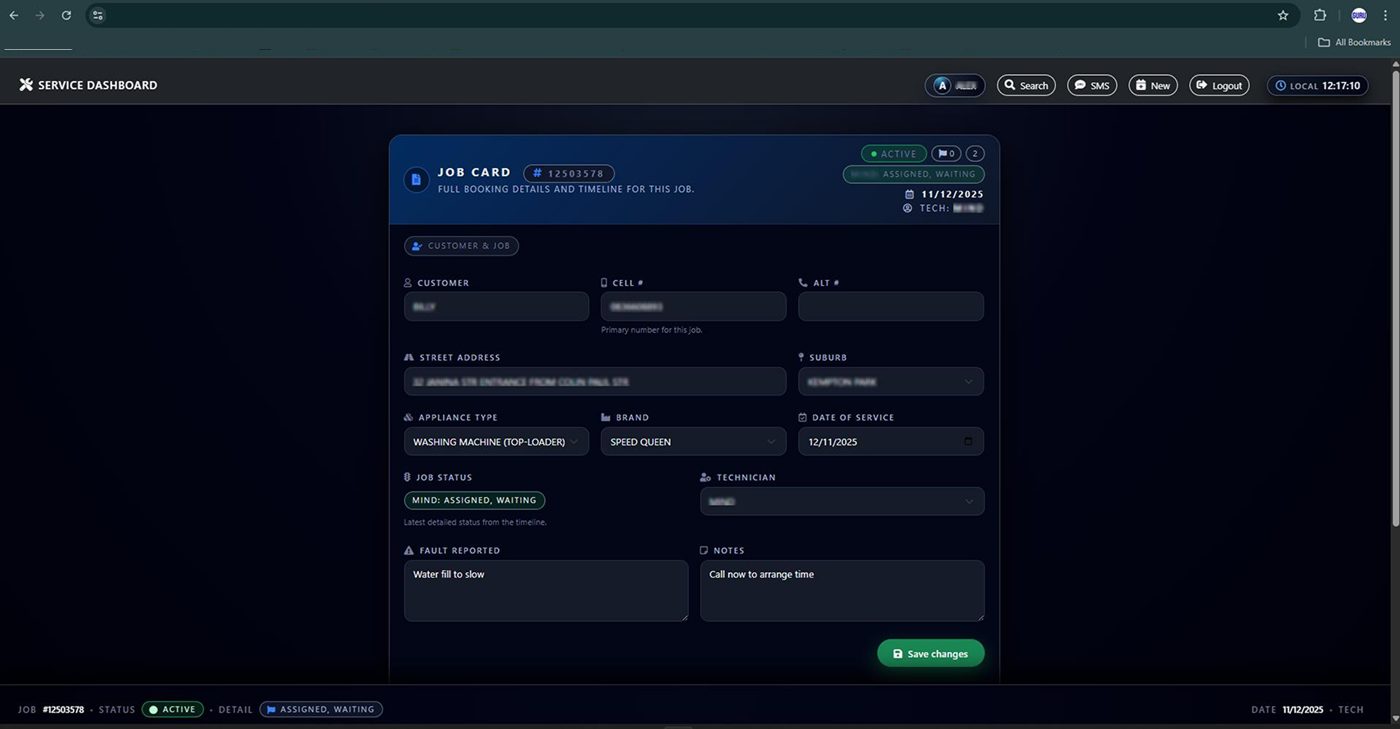The height and width of the screenshot is (729, 1400).
Task: Click inside the Fault Reported textbox
Action: coord(545,591)
